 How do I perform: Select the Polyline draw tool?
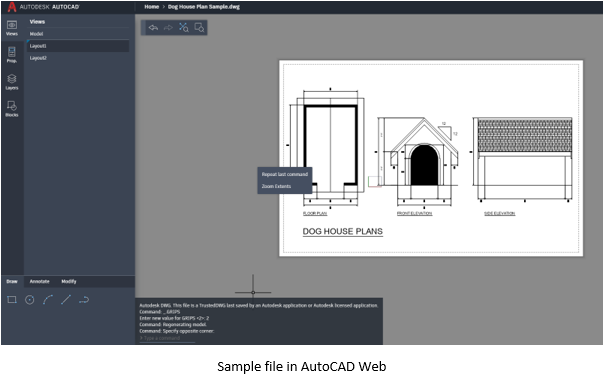(x=84, y=300)
